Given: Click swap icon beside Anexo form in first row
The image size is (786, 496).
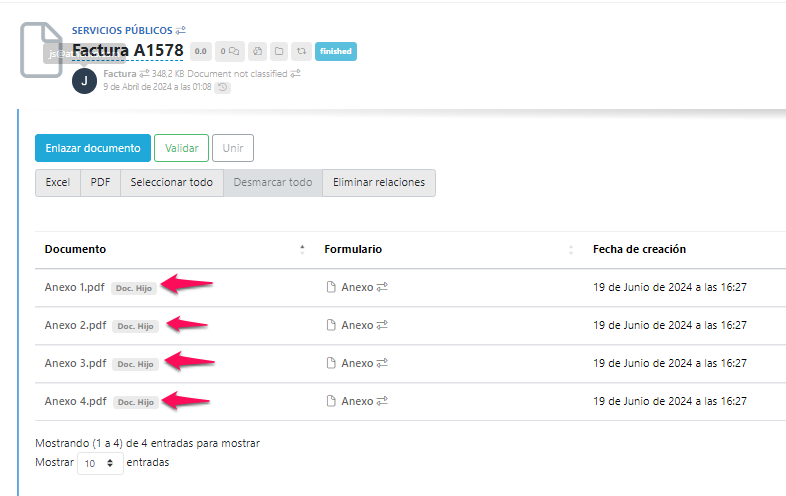Looking at the screenshot, I should 382,287.
